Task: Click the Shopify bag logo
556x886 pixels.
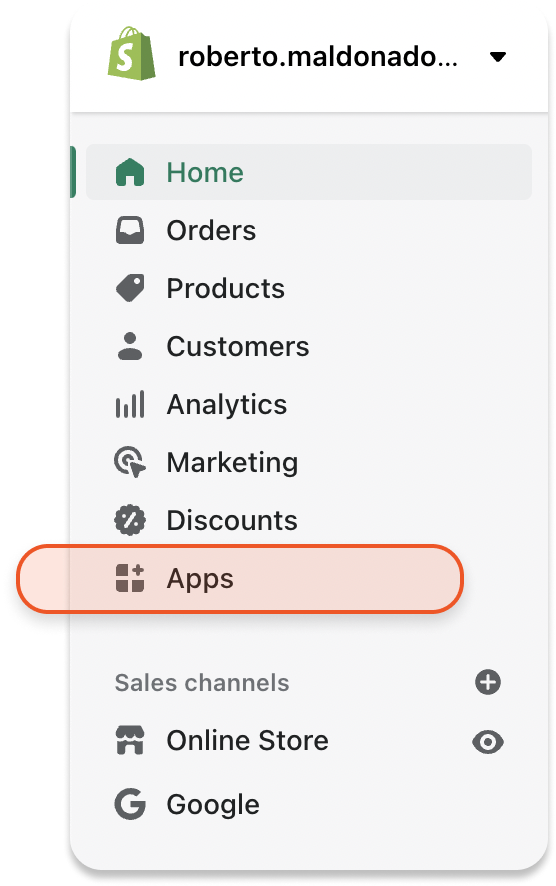Action: pyautogui.click(x=132, y=54)
